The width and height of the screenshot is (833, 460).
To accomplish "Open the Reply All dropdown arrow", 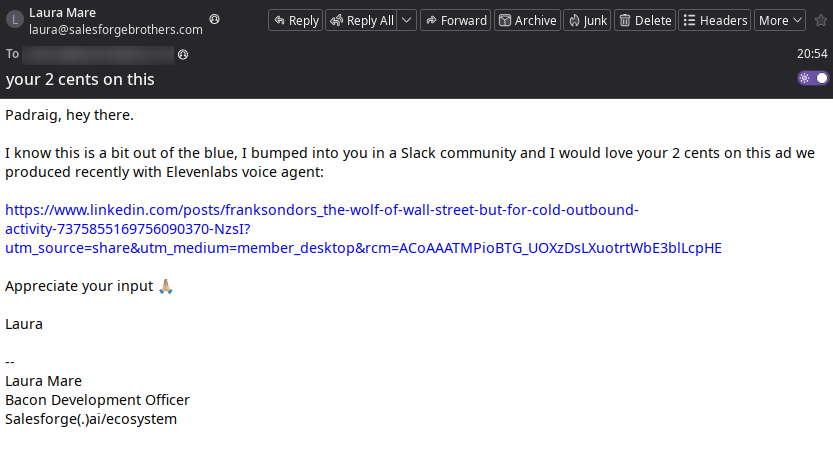I will click(407, 20).
